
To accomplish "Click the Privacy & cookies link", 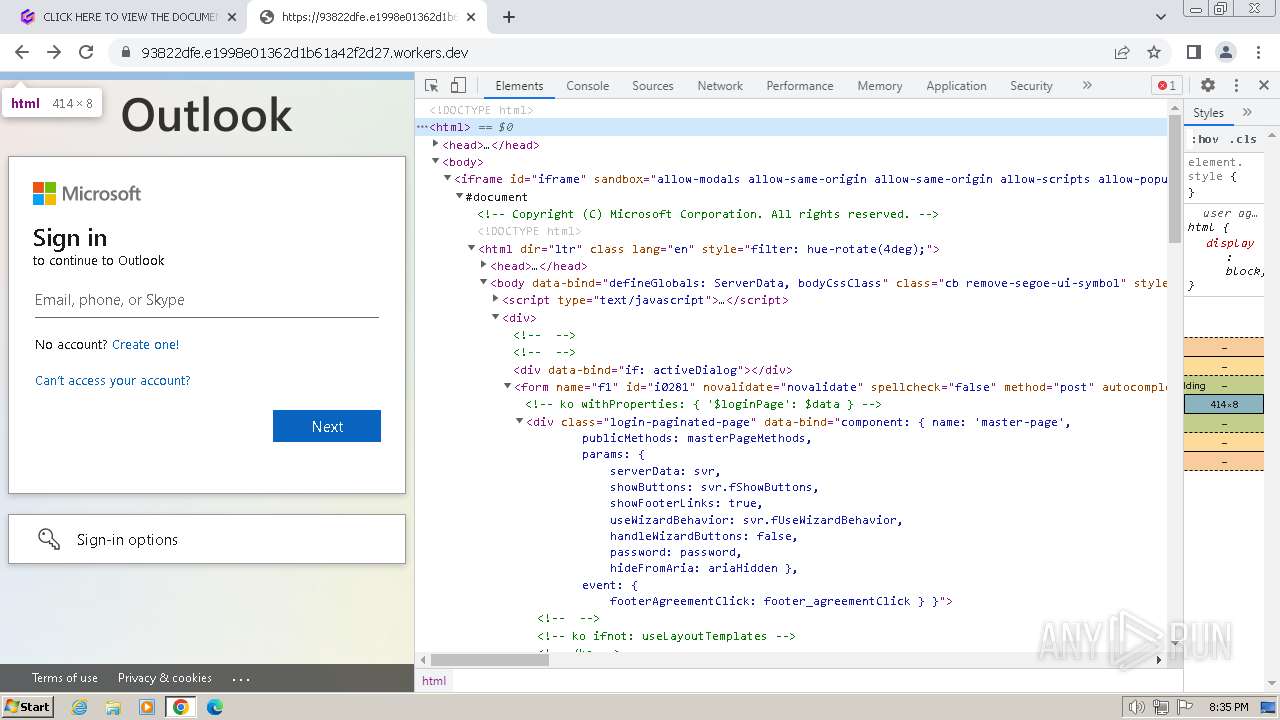I will [x=165, y=678].
